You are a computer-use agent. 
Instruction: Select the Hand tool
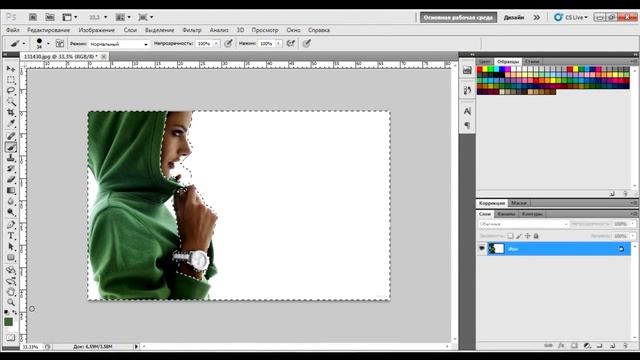click(11, 292)
